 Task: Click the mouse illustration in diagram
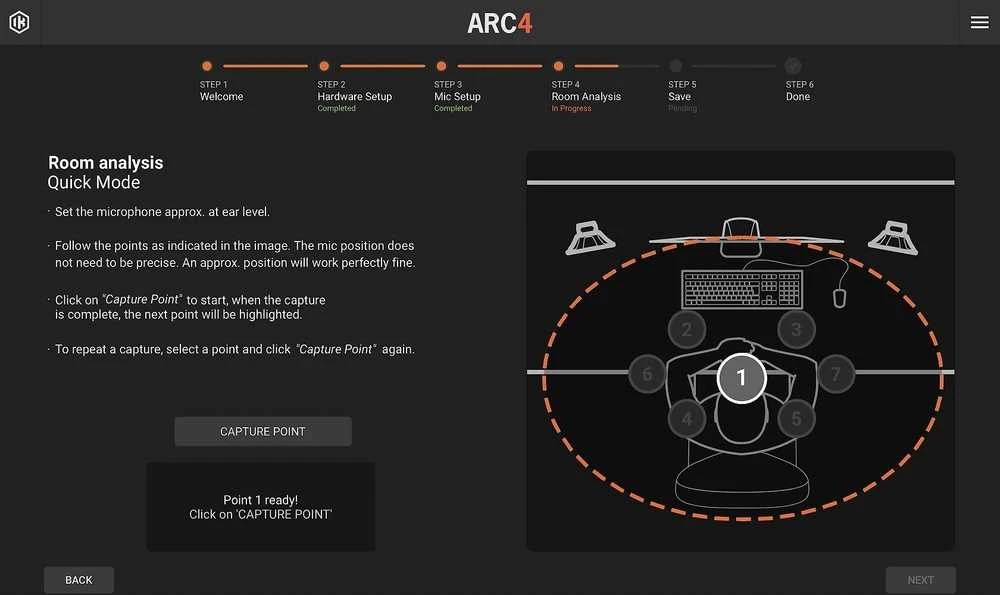[x=839, y=298]
